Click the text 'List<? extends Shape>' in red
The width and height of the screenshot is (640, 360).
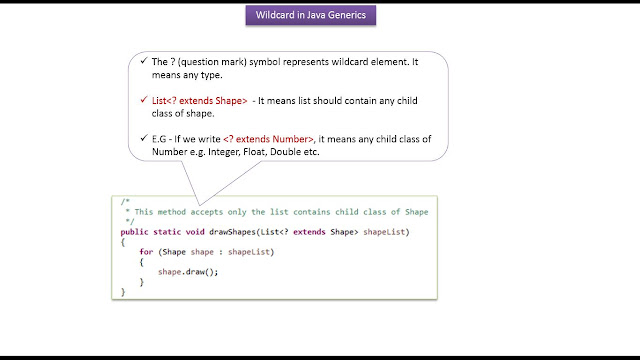tap(200, 101)
